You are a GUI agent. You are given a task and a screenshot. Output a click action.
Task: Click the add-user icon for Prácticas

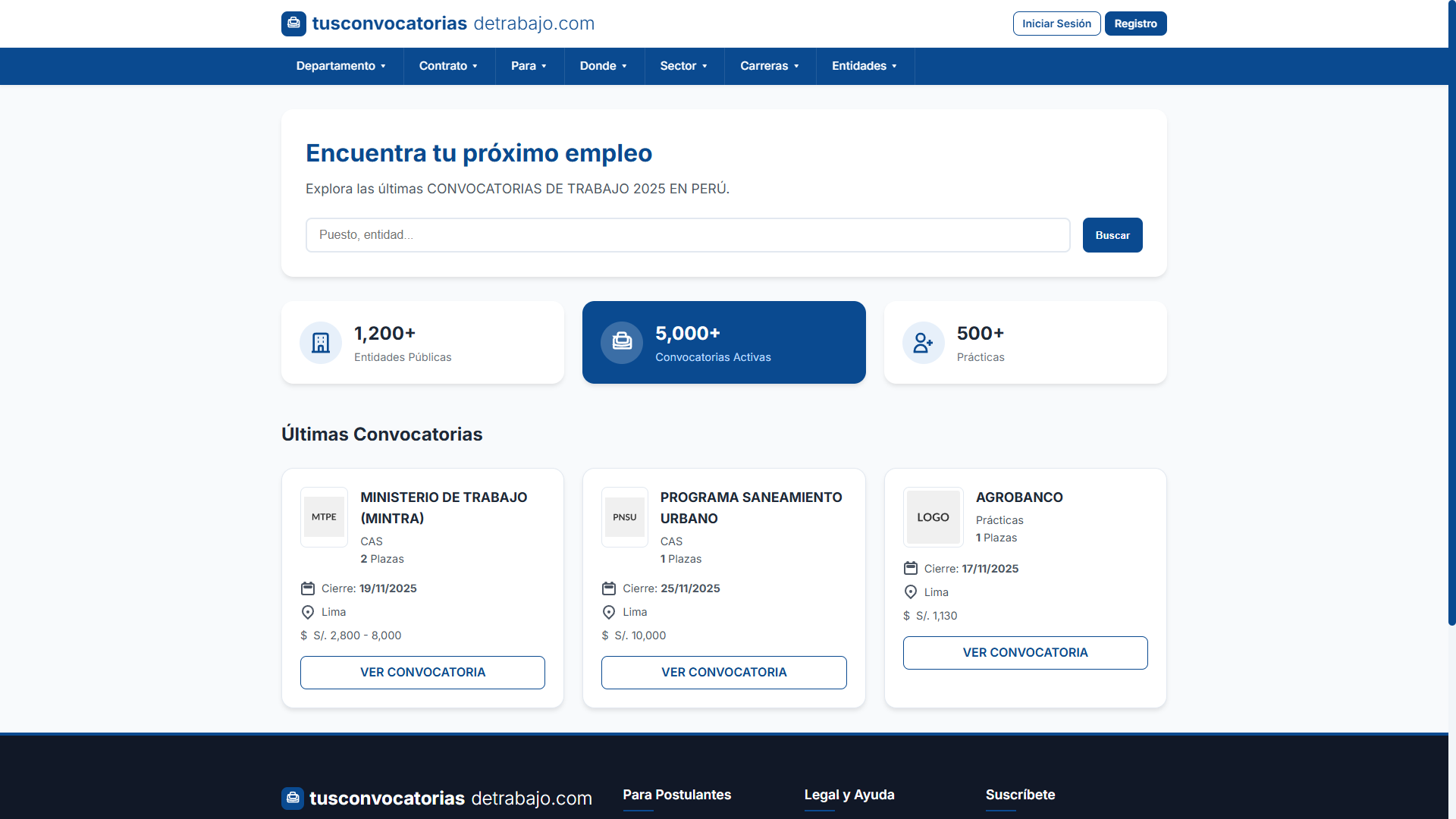(923, 343)
